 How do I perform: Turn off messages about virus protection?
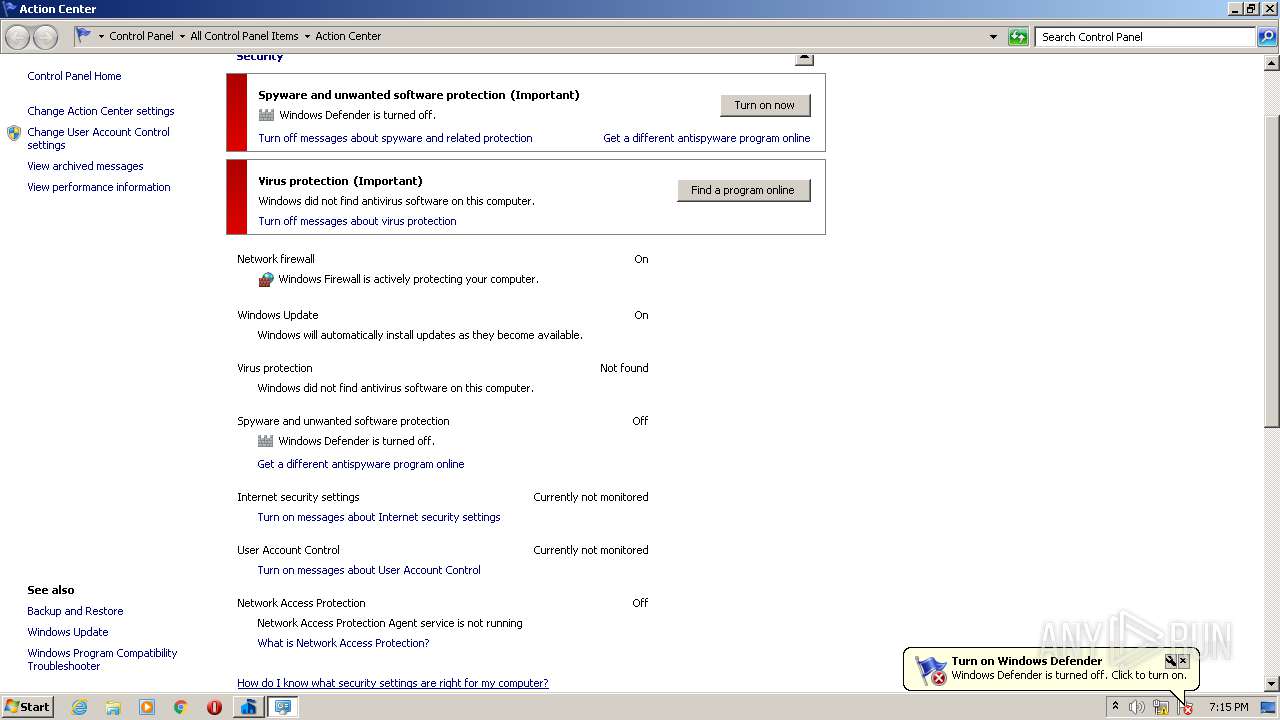tap(357, 221)
